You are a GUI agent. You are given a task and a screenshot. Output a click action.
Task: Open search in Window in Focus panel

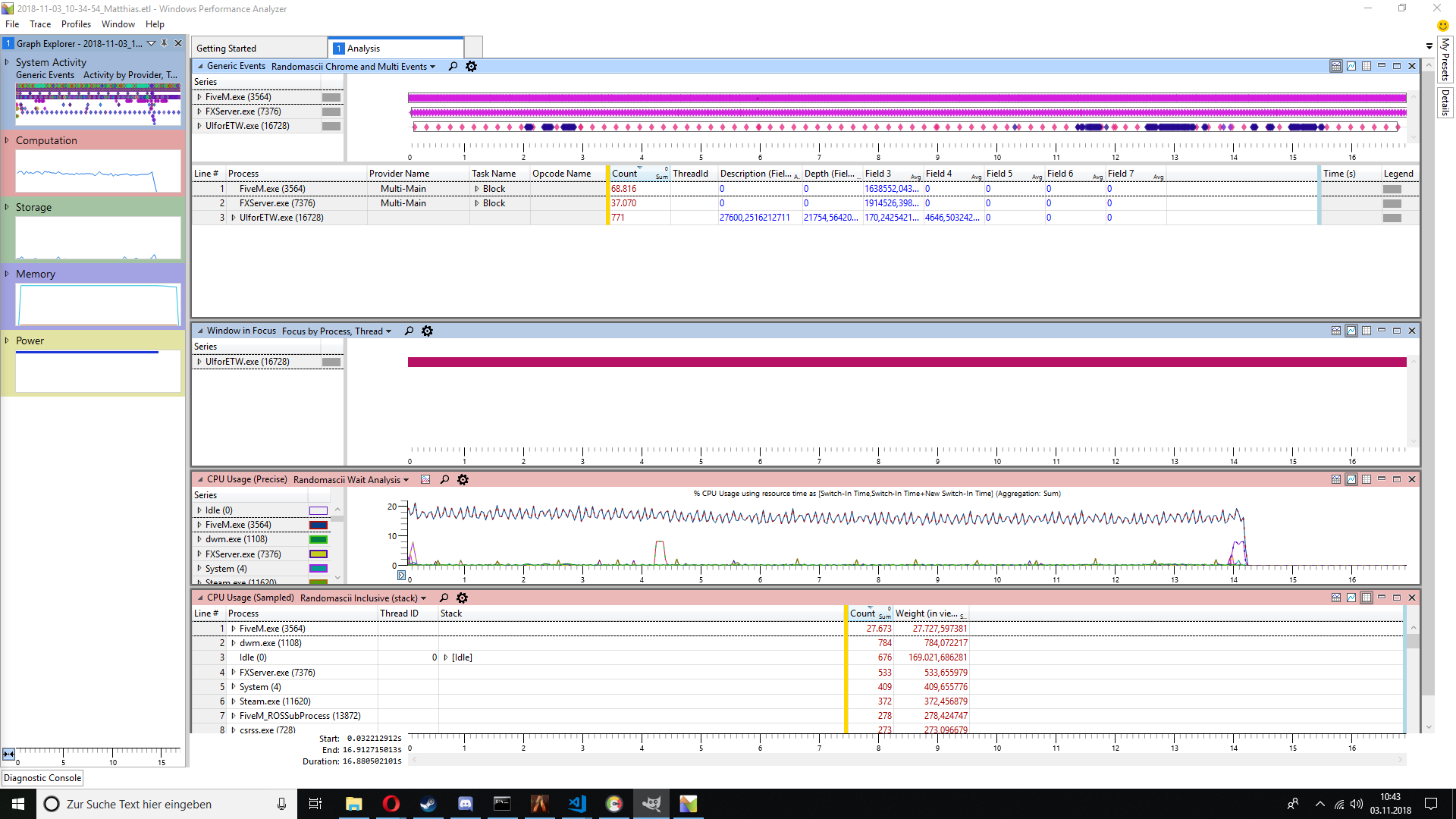point(409,331)
